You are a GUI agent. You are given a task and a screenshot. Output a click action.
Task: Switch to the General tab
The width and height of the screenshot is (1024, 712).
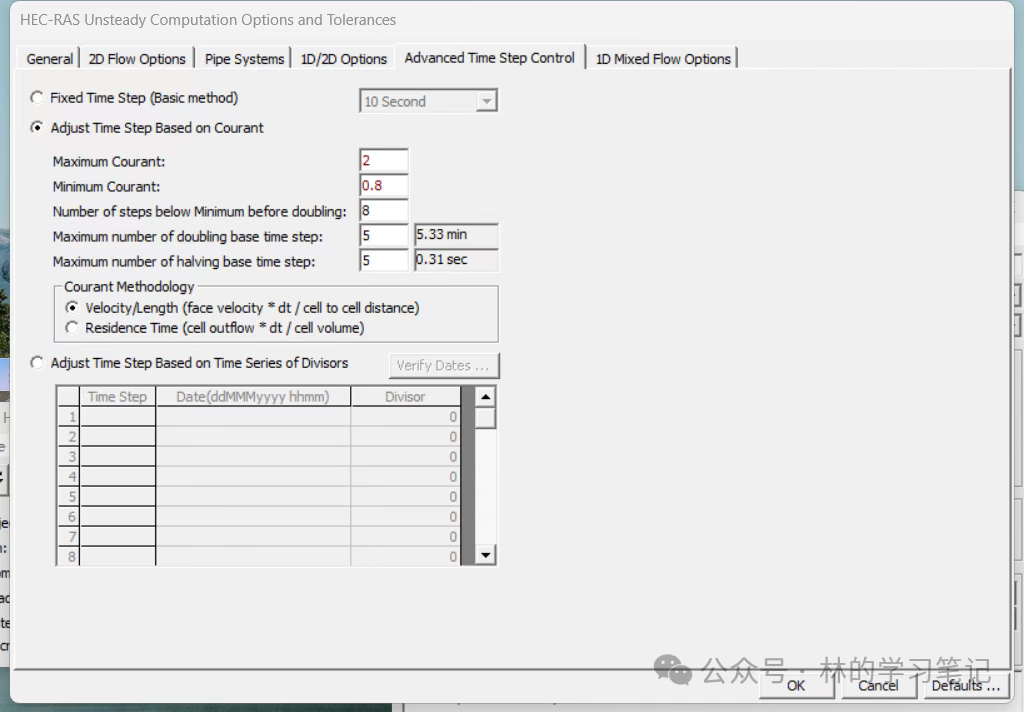point(49,59)
